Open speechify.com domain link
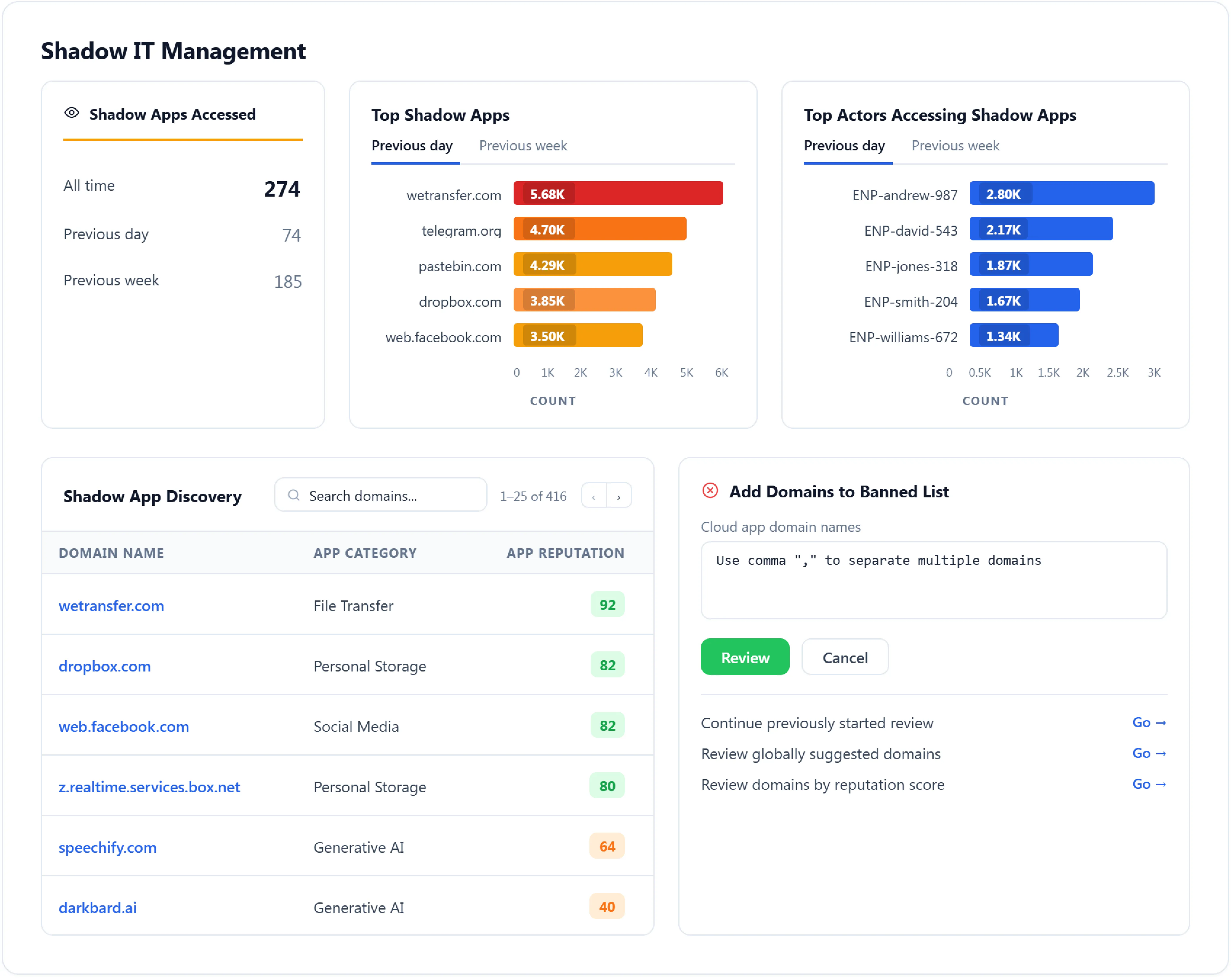The width and height of the screenshot is (1231, 980). 107,848
